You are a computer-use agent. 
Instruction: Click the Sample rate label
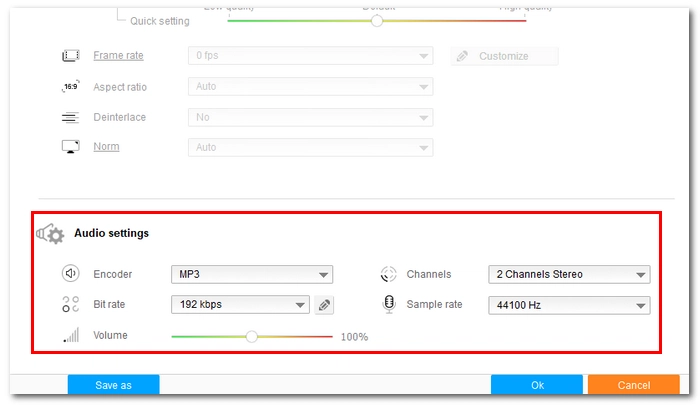pos(434,305)
